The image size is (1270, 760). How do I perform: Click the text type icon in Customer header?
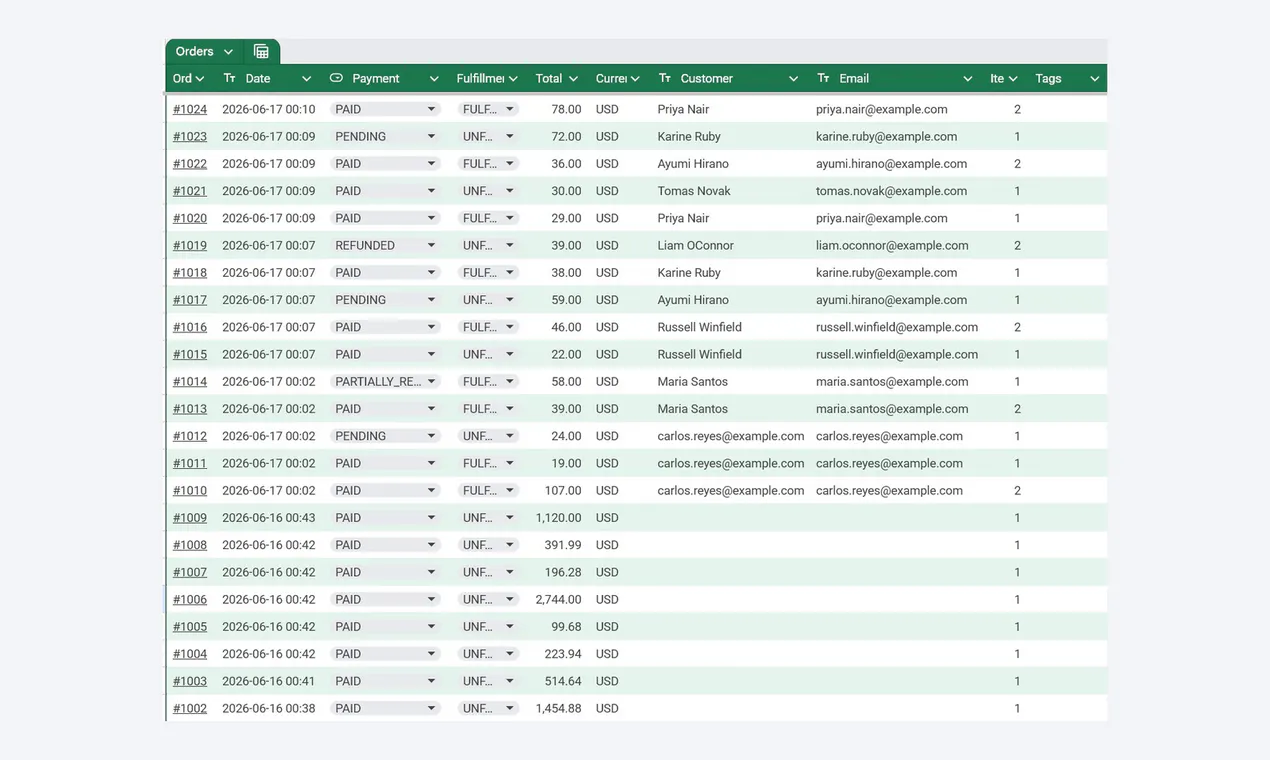click(x=665, y=78)
